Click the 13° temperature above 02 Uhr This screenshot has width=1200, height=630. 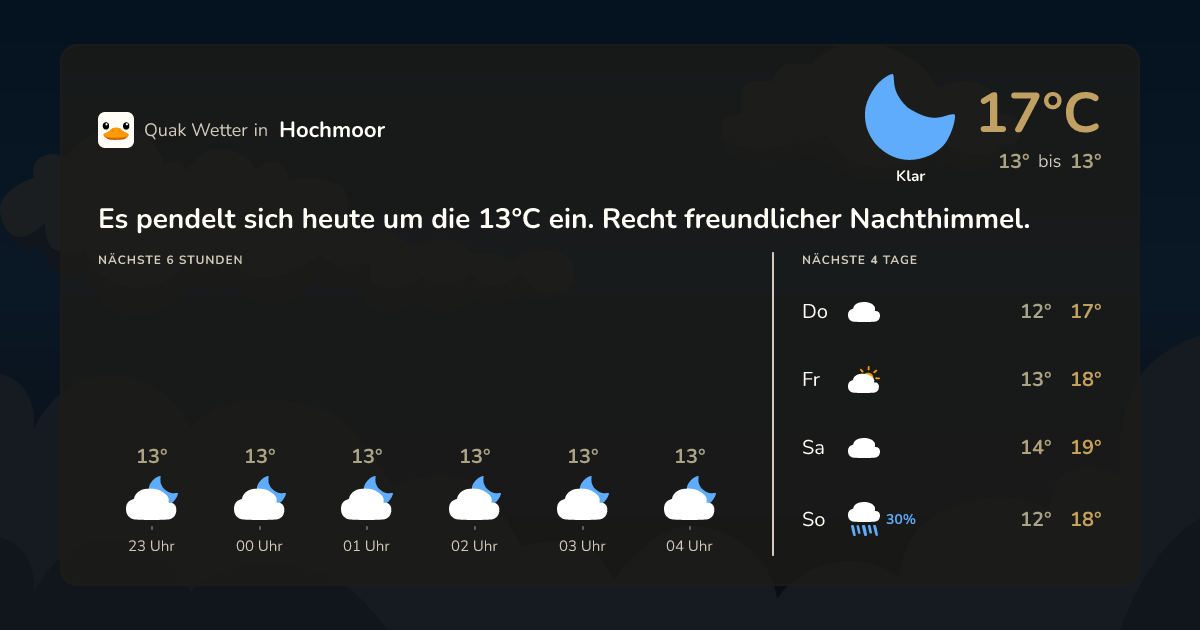pyautogui.click(x=475, y=457)
